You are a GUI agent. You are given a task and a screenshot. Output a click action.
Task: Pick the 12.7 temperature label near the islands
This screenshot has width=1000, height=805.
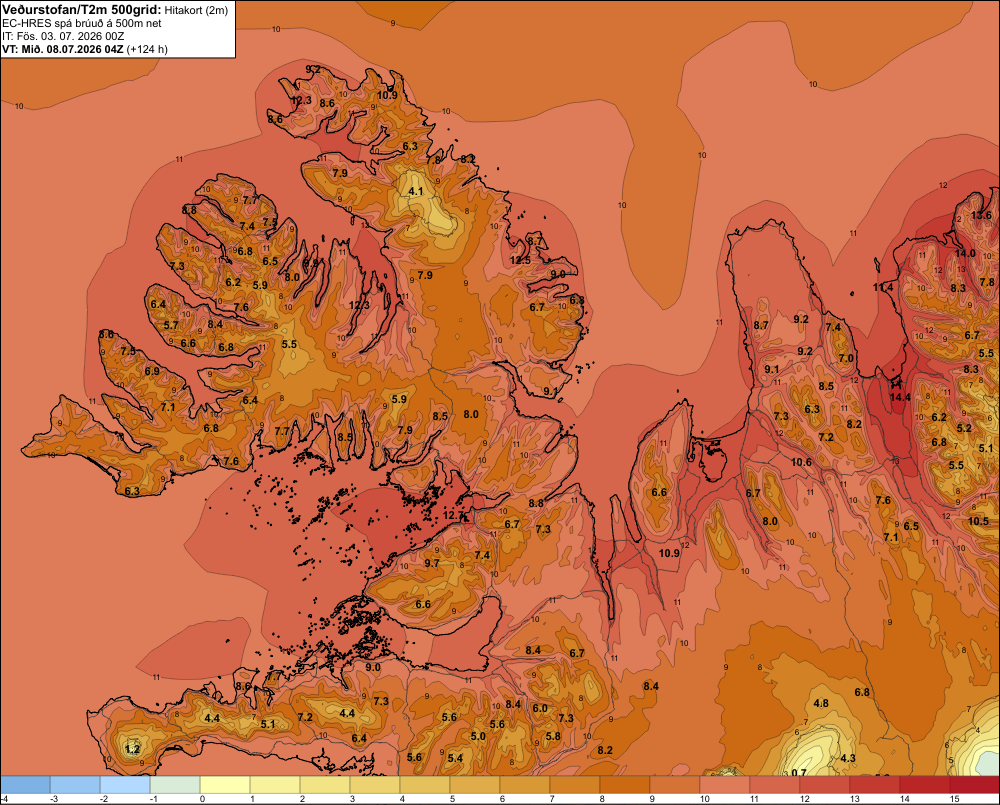click(453, 515)
